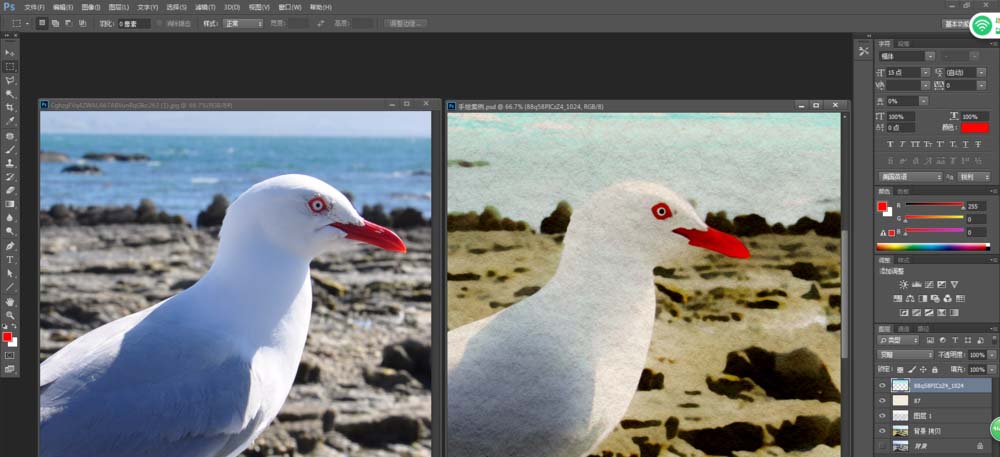Open the 滤镜(T) menu
The image size is (1000, 457).
(x=205, y=7)
